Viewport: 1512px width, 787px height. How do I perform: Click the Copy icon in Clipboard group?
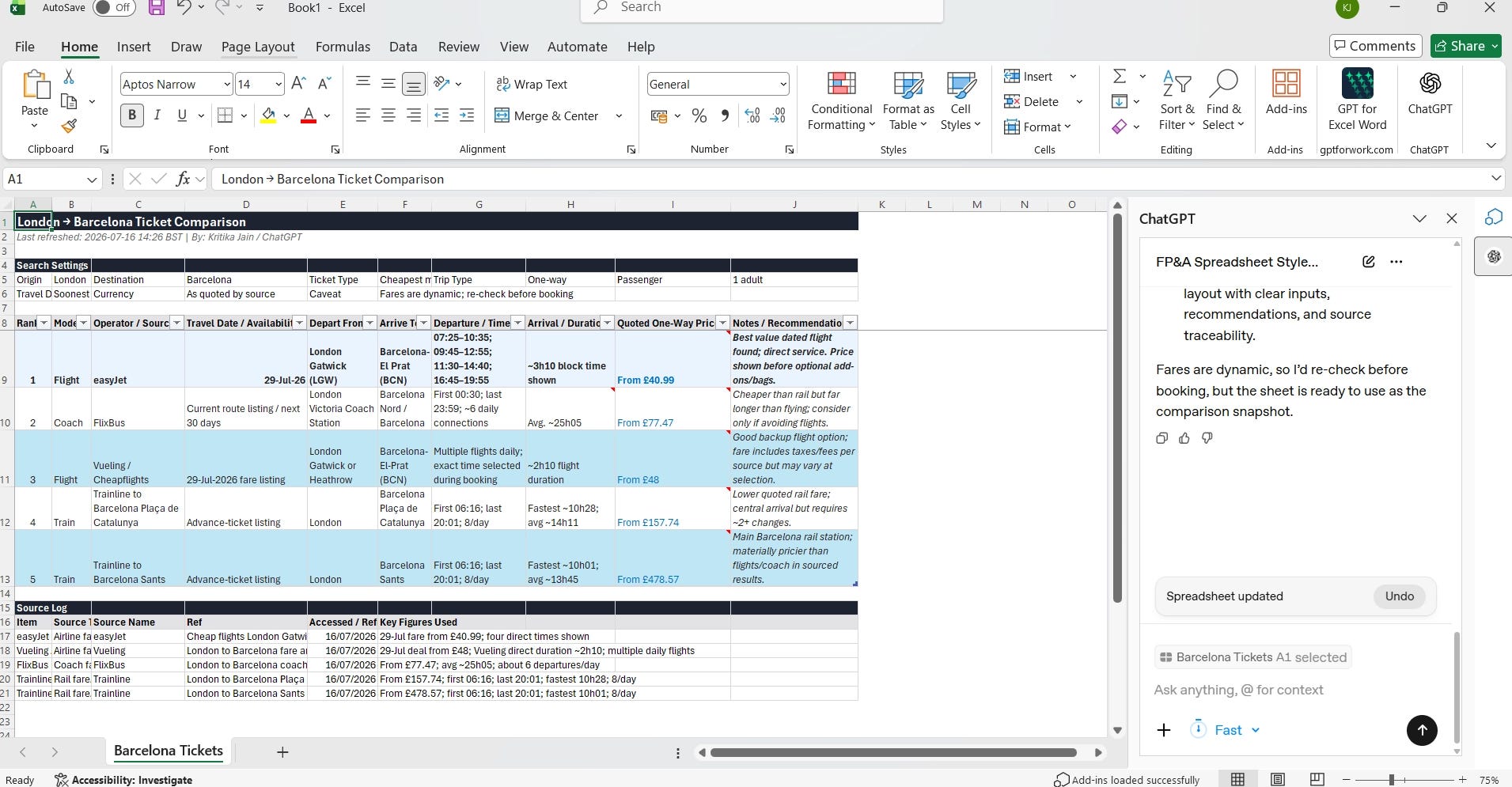point(69,101)
